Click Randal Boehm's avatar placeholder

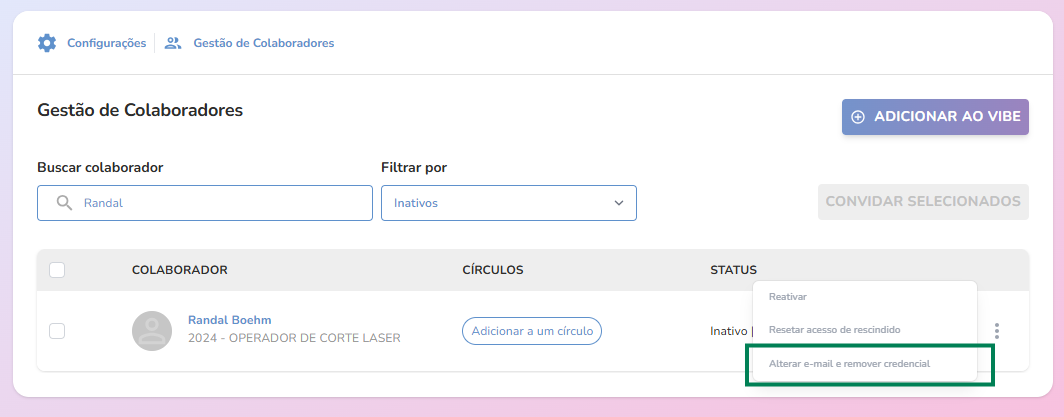[x=152, y=331]
